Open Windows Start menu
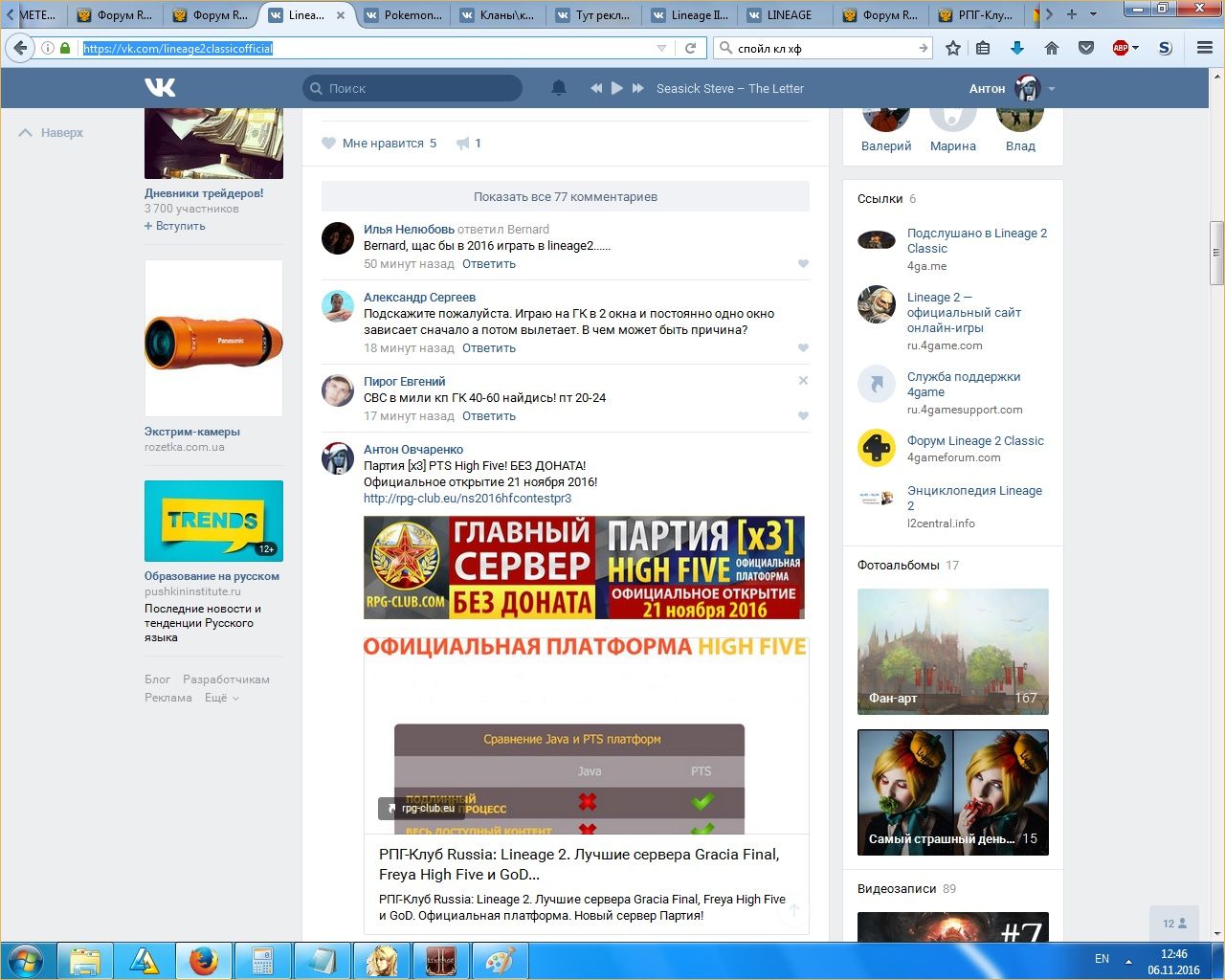 [26, 960]
